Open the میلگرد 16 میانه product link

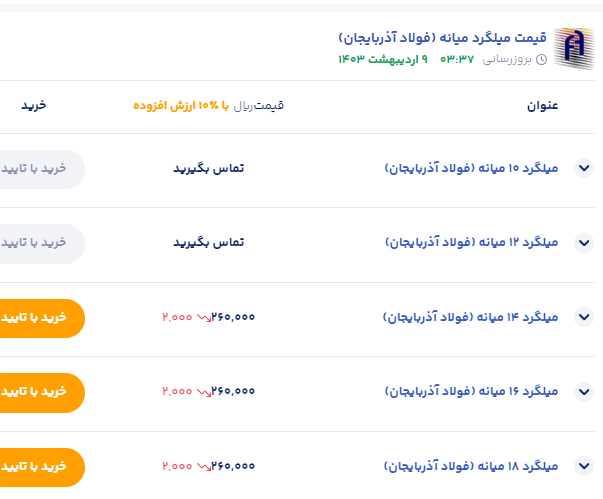point(471,391)
